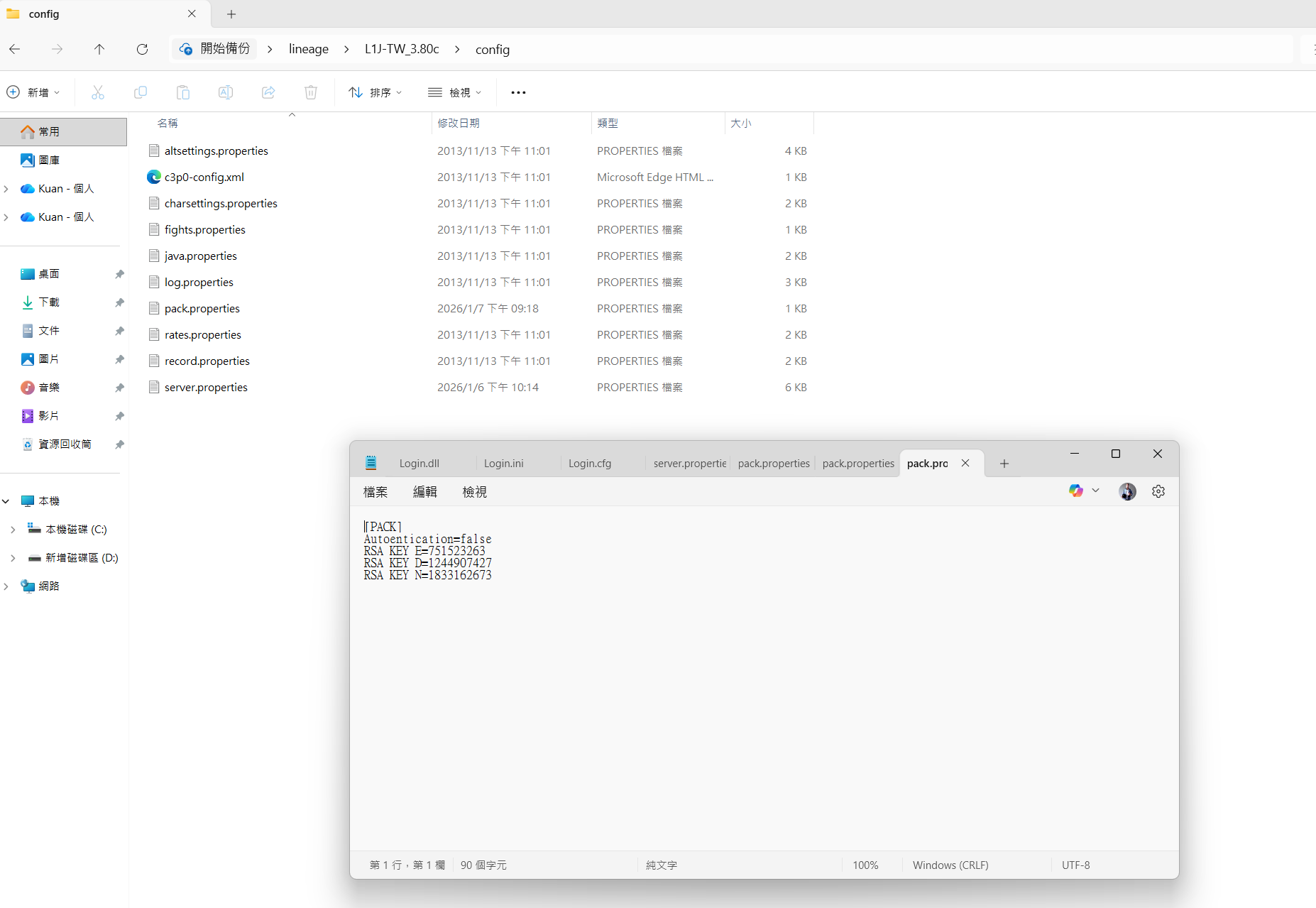The width and height of the screenshot is (1316, 908).
Task: Open a new File Explorer tab
Action: point(231,14)
